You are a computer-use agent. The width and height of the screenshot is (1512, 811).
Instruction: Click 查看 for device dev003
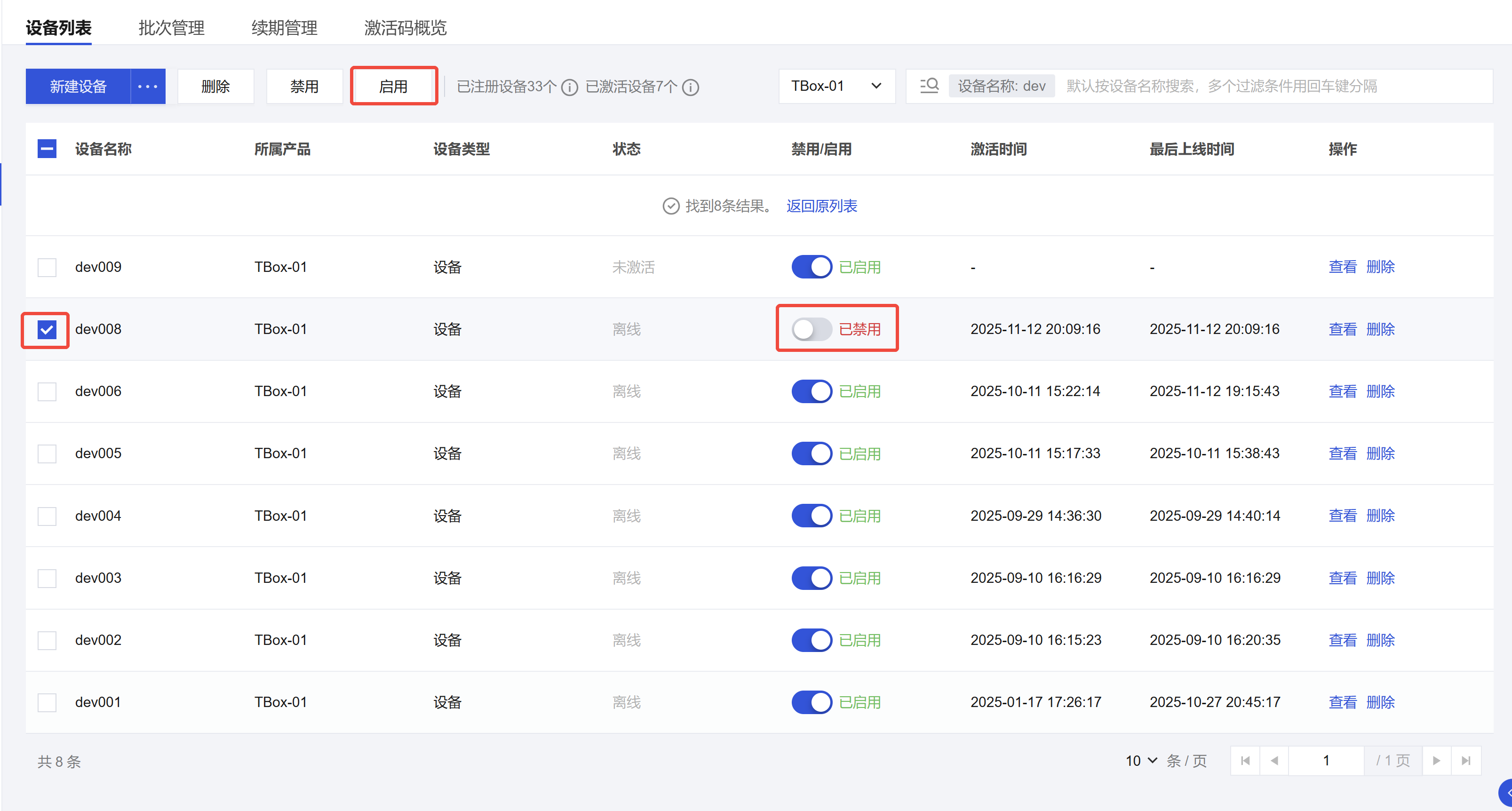(1342, 578)
